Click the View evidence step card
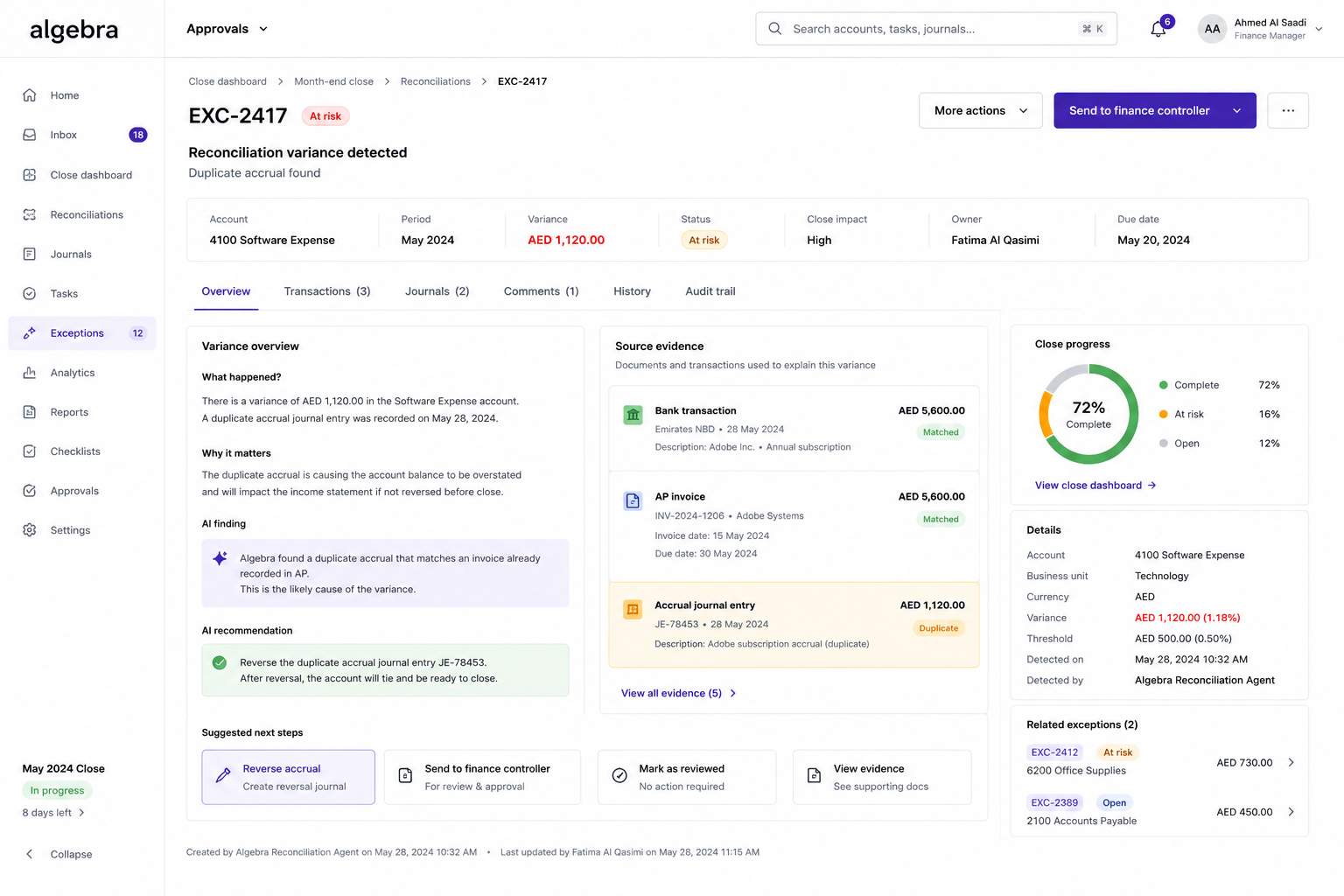Viewport: 1344px width, 896px height. tap(882, 777)
